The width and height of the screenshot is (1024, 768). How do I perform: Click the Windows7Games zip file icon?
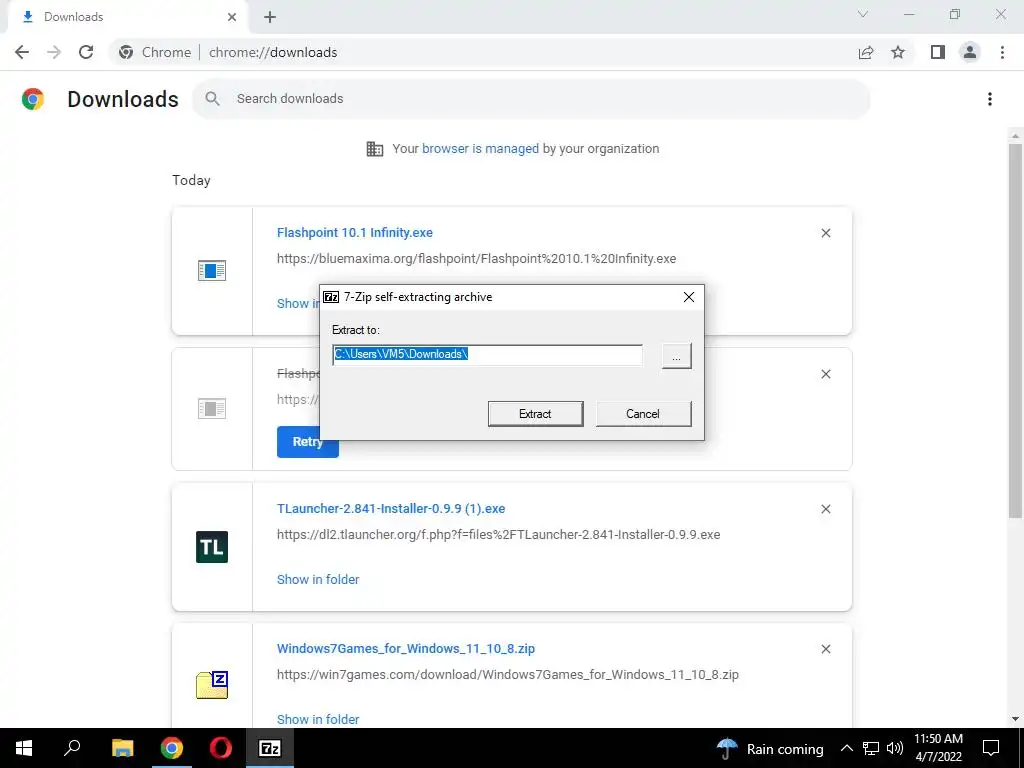[x=212, y=684]
